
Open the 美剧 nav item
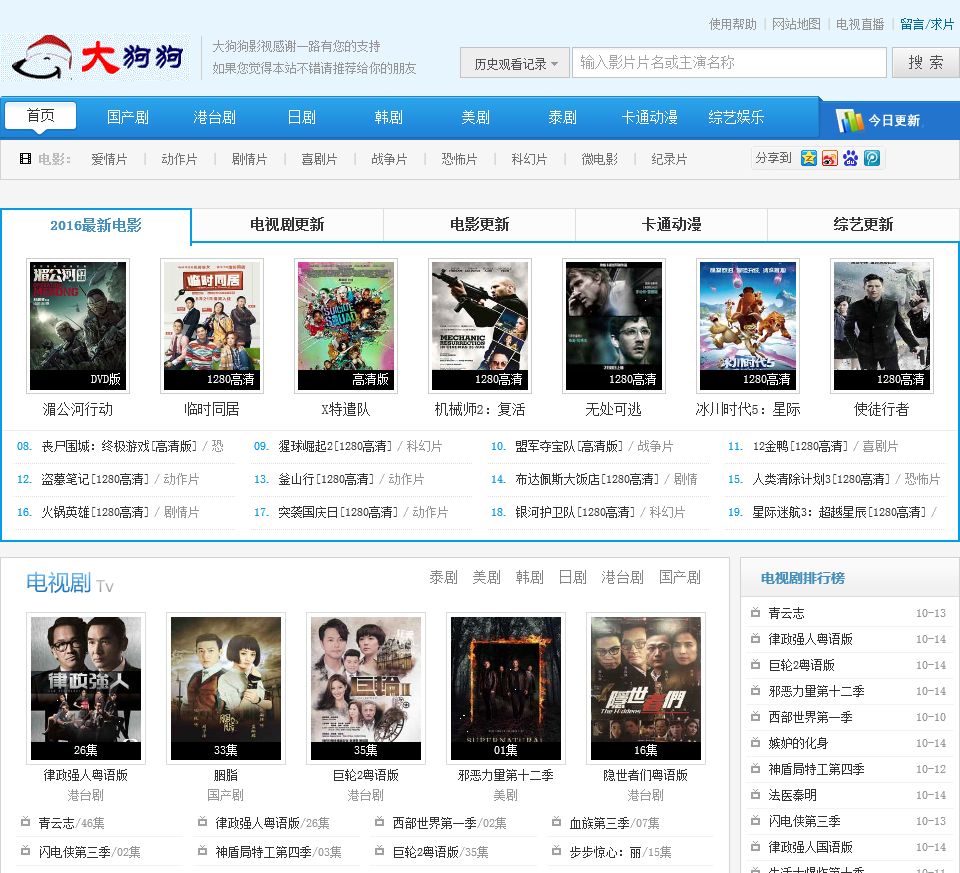[x=475, y=118]
